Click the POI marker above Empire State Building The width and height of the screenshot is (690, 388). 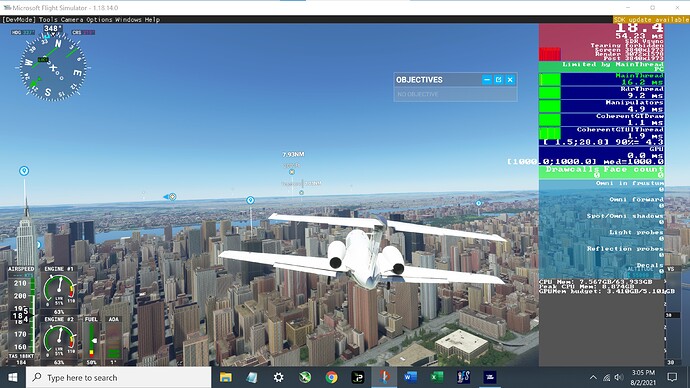point(24,171)
